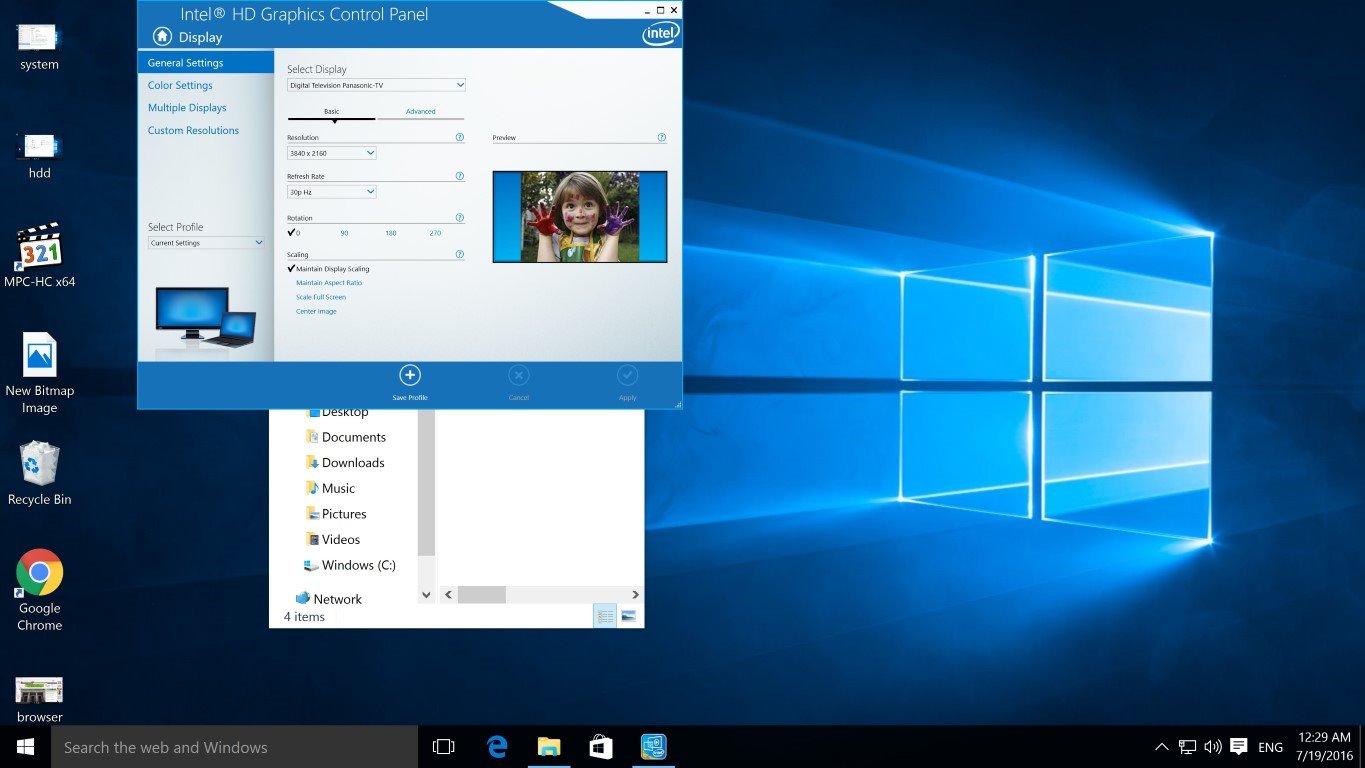This screenshot has width=1365, height=768.
Task: Open network status in system tray
Action: 1187,747
